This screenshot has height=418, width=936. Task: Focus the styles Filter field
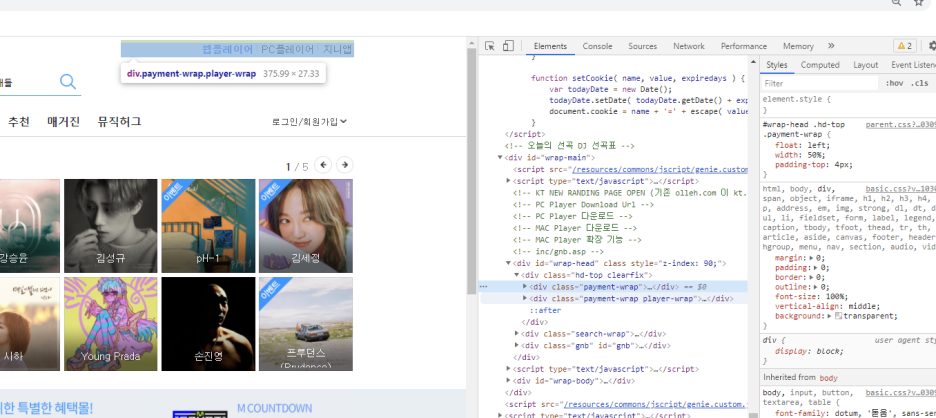coord(819,83)
